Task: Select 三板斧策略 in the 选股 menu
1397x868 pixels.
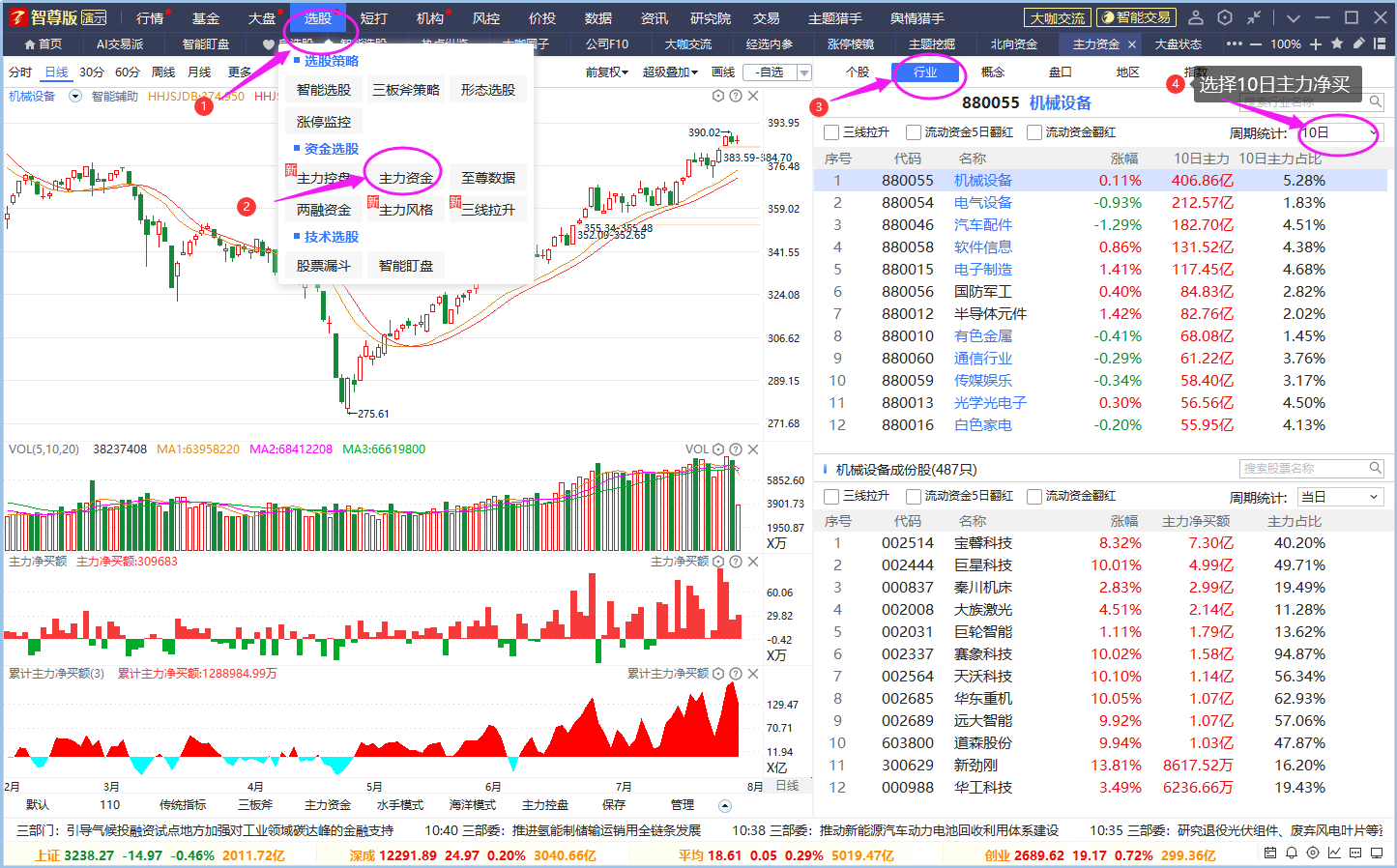Action: [x=406, y=90]
